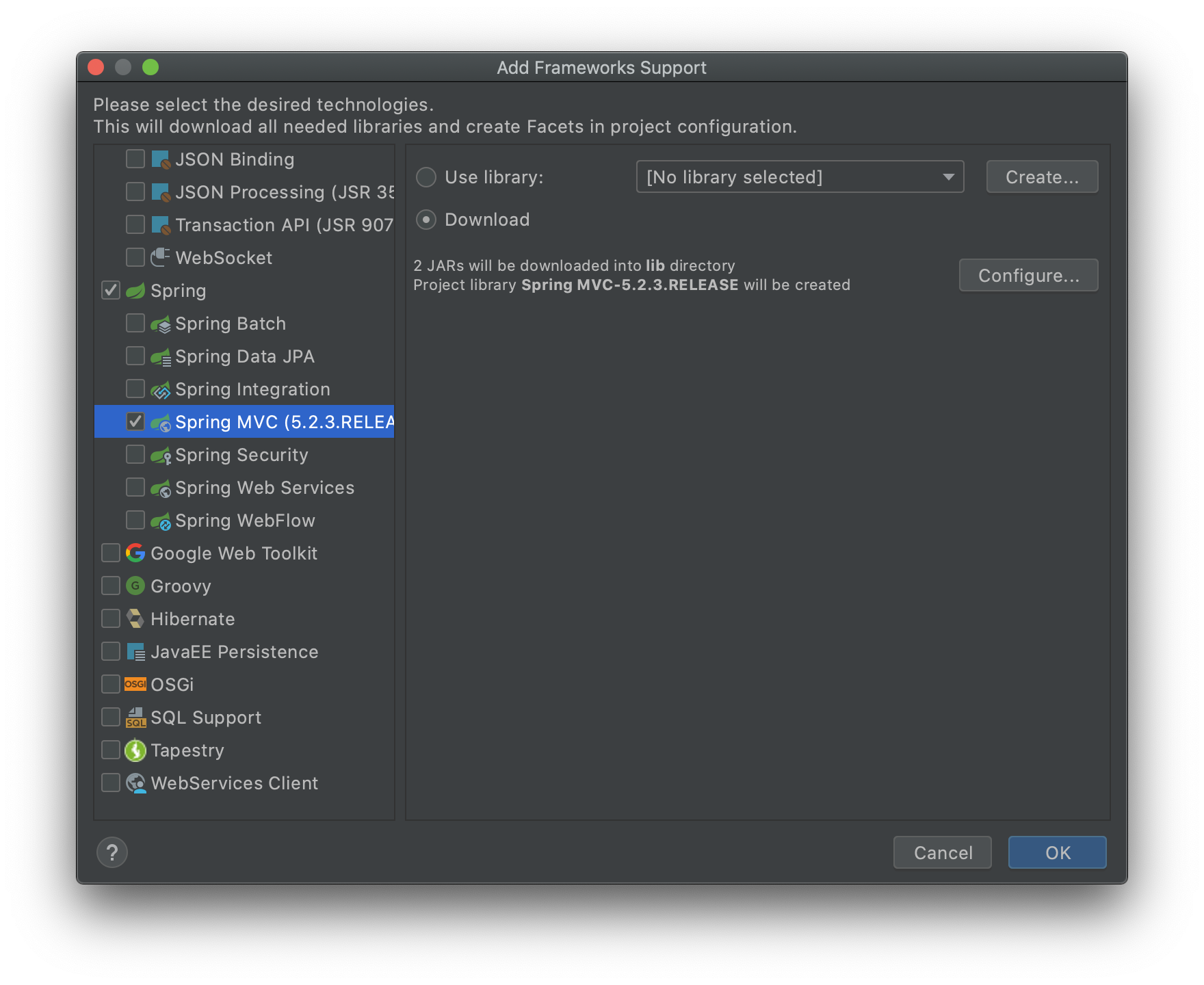Enable the Transaction API checkbox
Image resolution: width=1204 pixels, height=985 pixels.
coord(135,224)
